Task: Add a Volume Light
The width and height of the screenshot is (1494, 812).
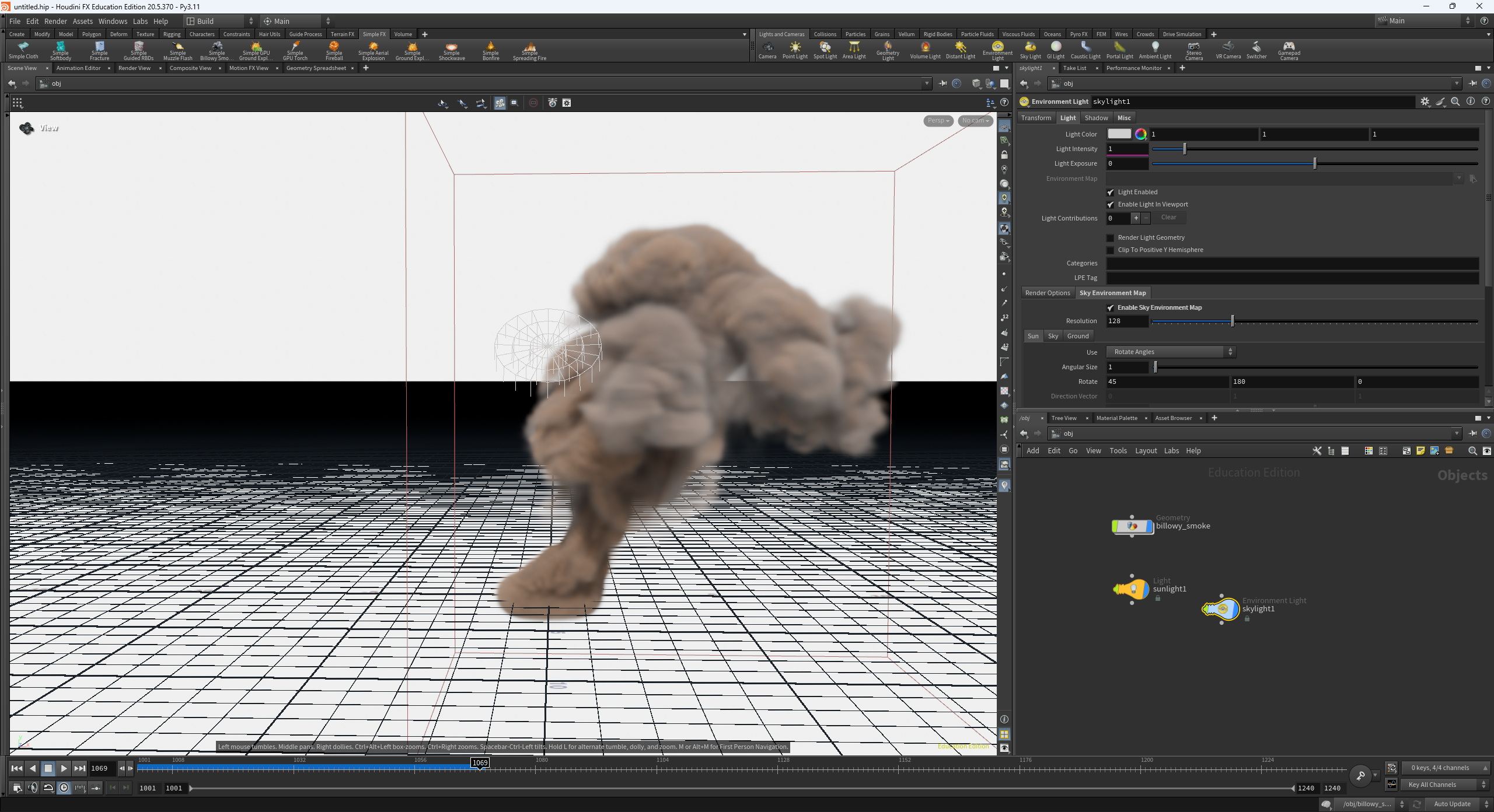Action: 925,51
